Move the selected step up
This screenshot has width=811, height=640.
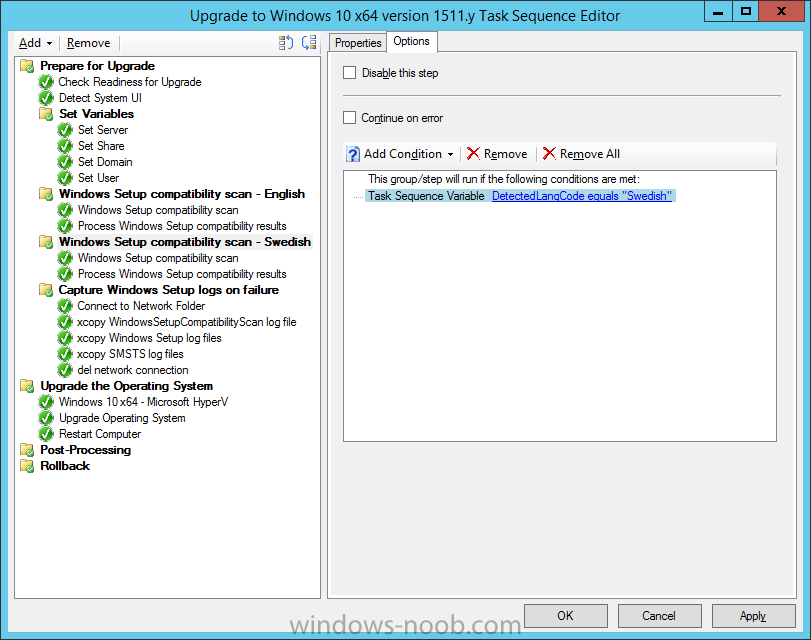tap(286, 42)
